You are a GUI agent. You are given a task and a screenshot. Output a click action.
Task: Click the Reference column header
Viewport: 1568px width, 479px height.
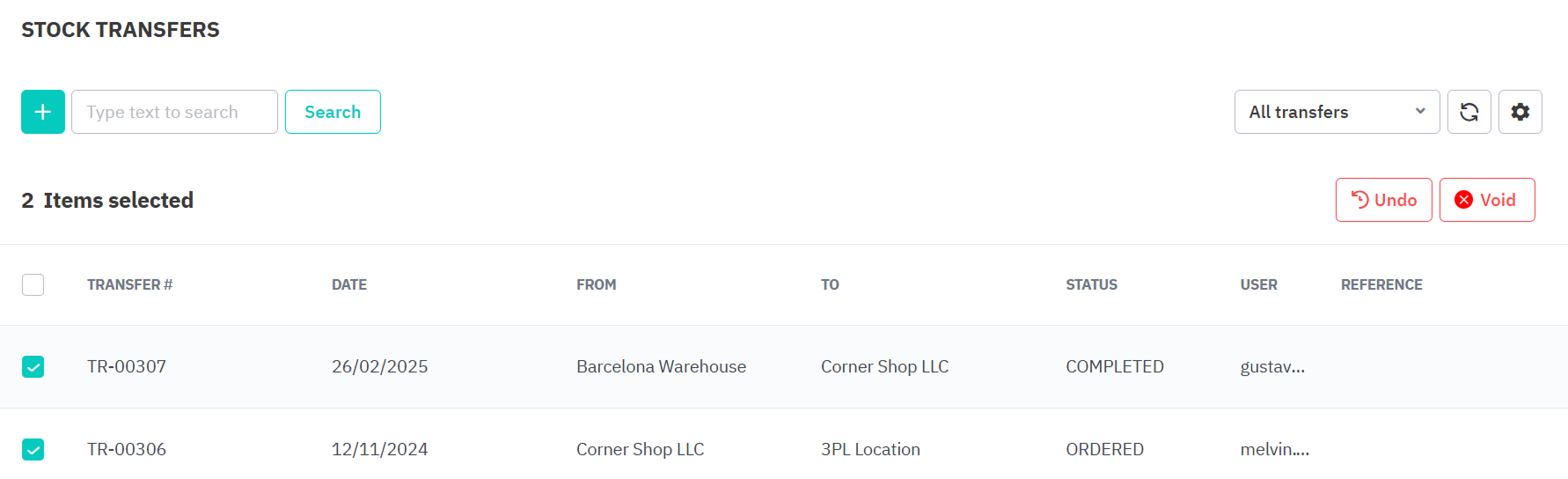1381,284
